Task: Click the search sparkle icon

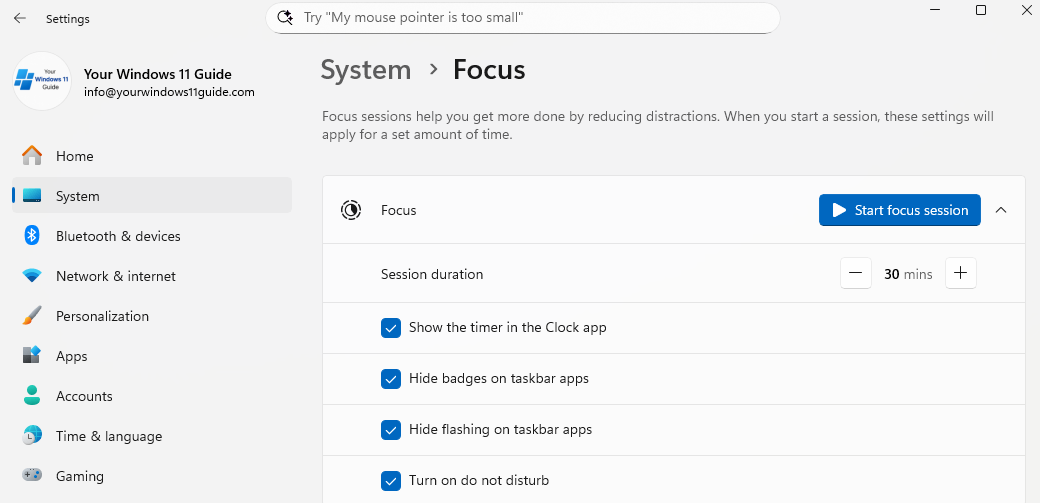Action: point(285,18)
